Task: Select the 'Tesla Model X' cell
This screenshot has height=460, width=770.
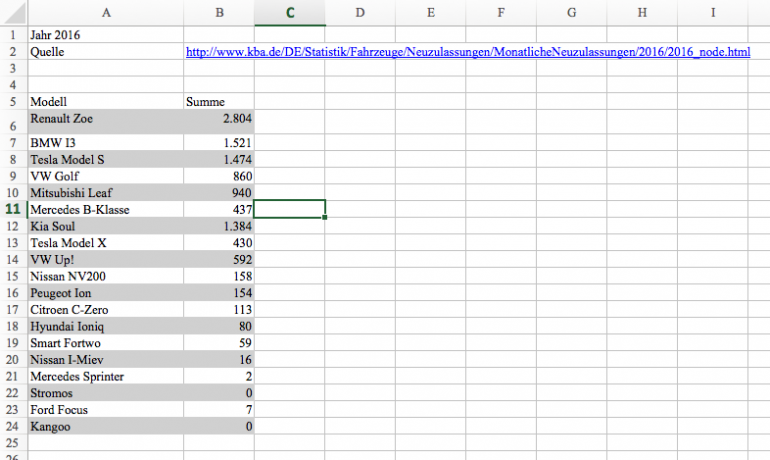Action: coord(106,243)
